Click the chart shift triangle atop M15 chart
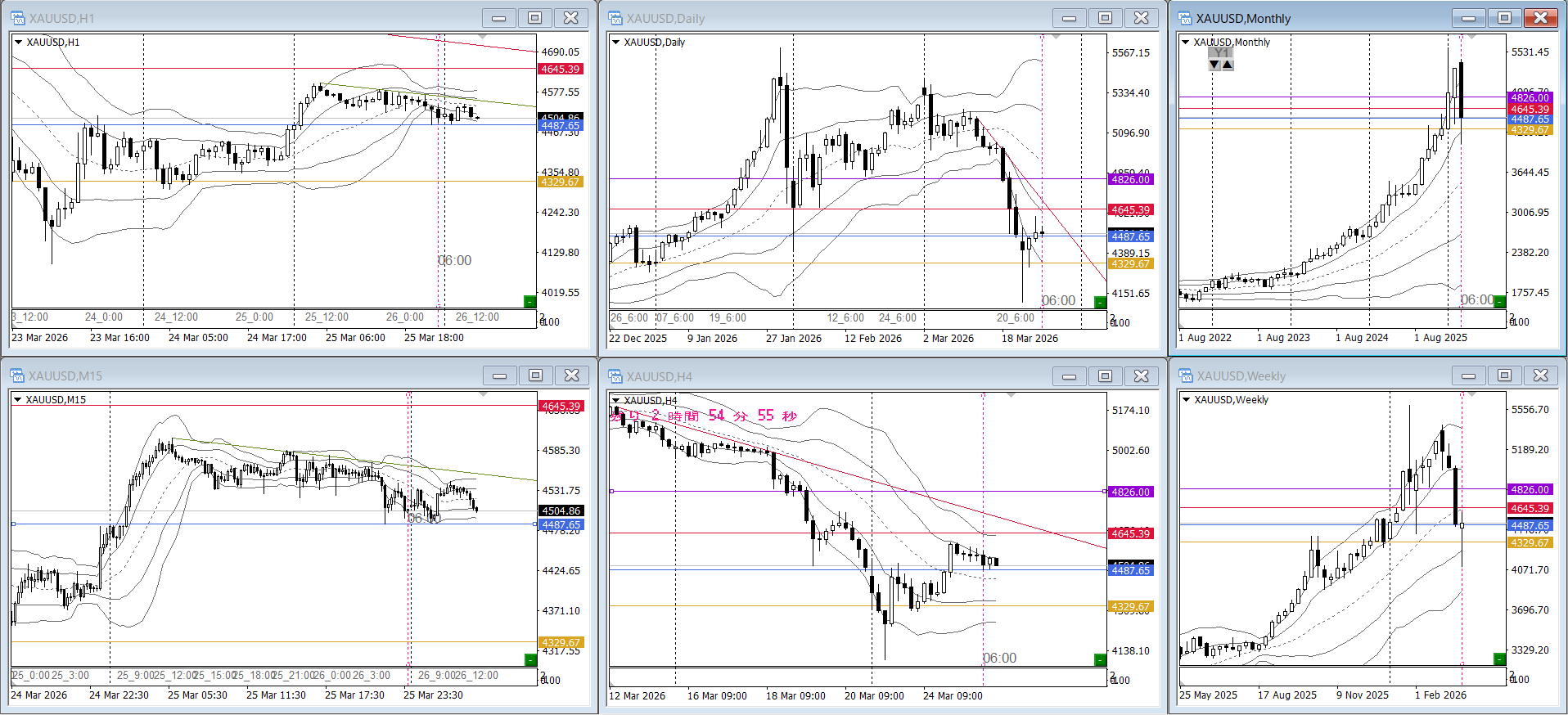Screen dimensions: 1568x715 click(x=483, y=394)
